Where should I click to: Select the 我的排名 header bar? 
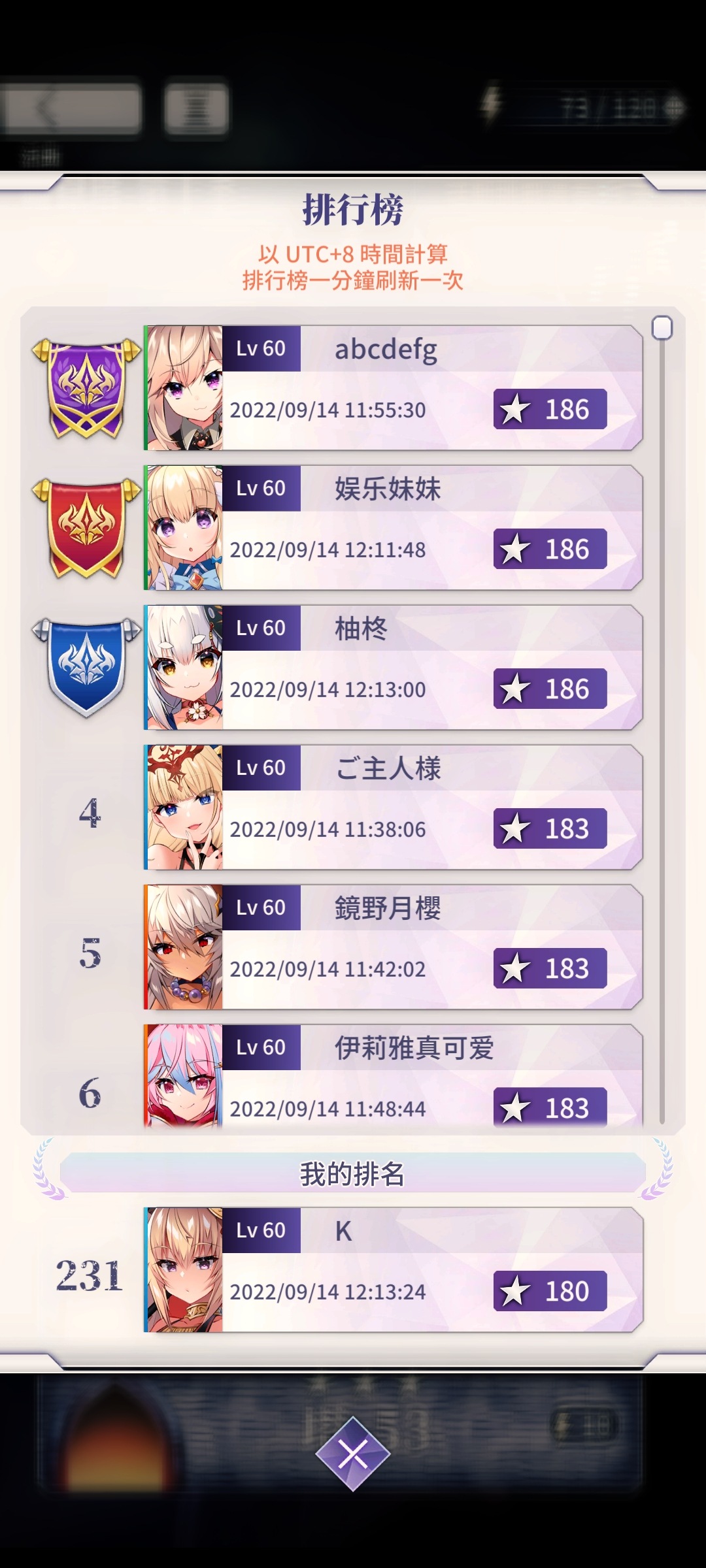[x=353, y=1174]
